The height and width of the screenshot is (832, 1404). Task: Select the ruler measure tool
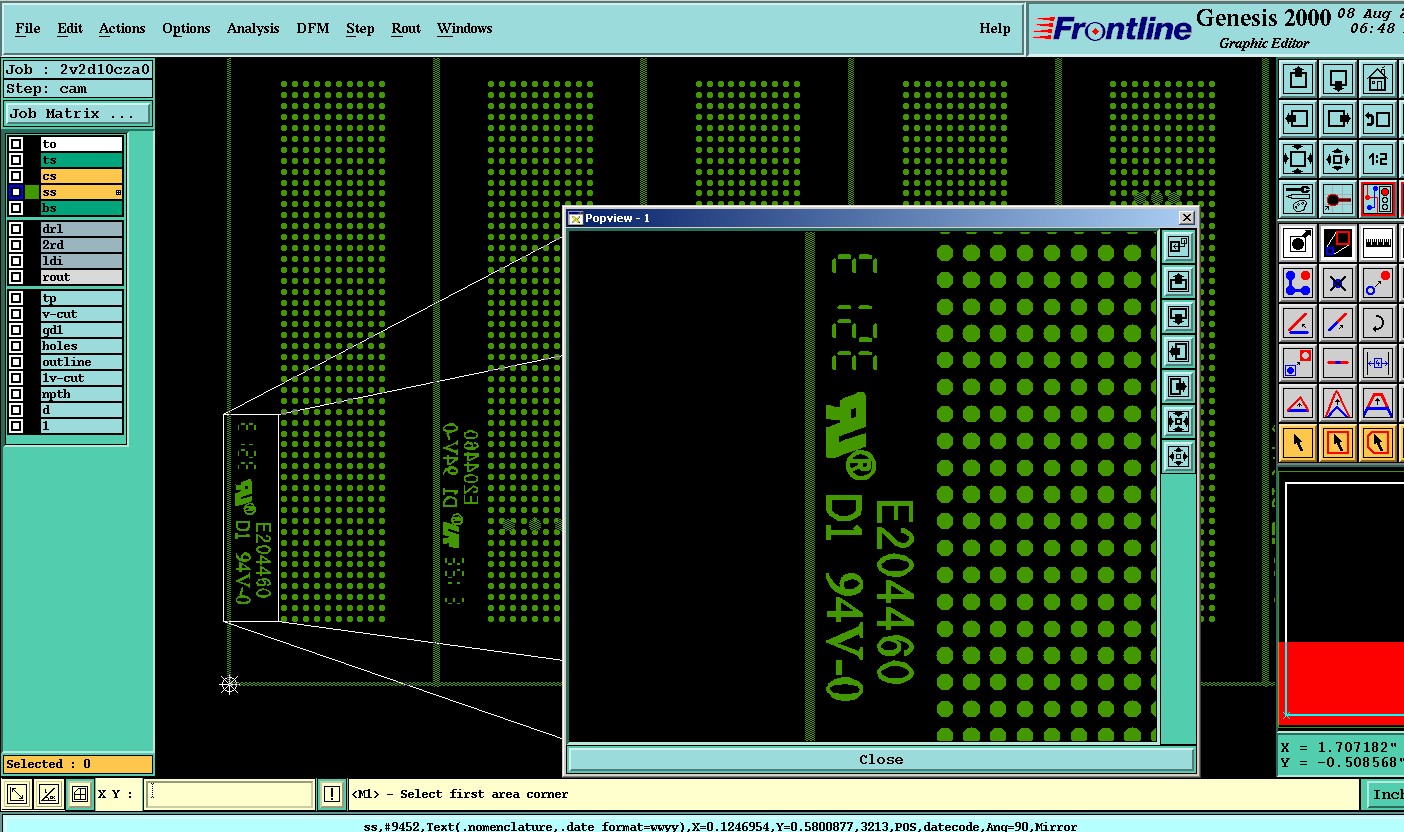pyautogui.click(x=1378, y=242)
